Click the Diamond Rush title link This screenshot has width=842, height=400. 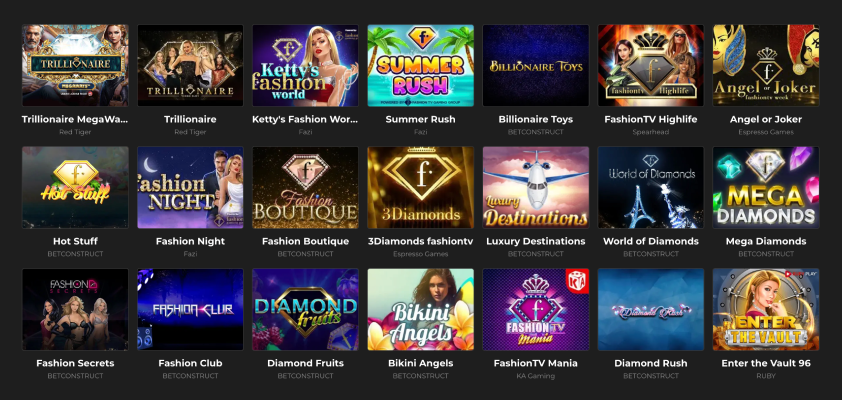(x=650, y=363)
